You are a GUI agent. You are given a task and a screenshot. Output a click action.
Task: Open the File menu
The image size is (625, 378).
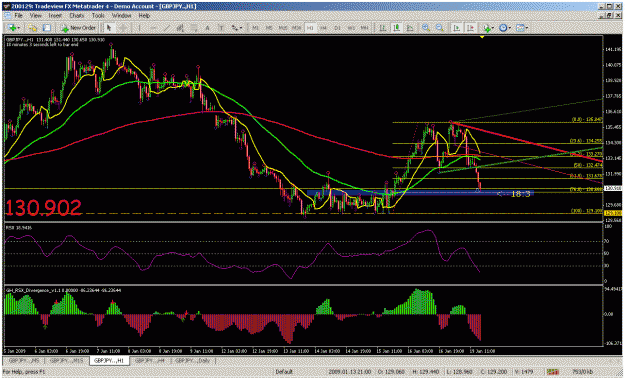(18, 16)
